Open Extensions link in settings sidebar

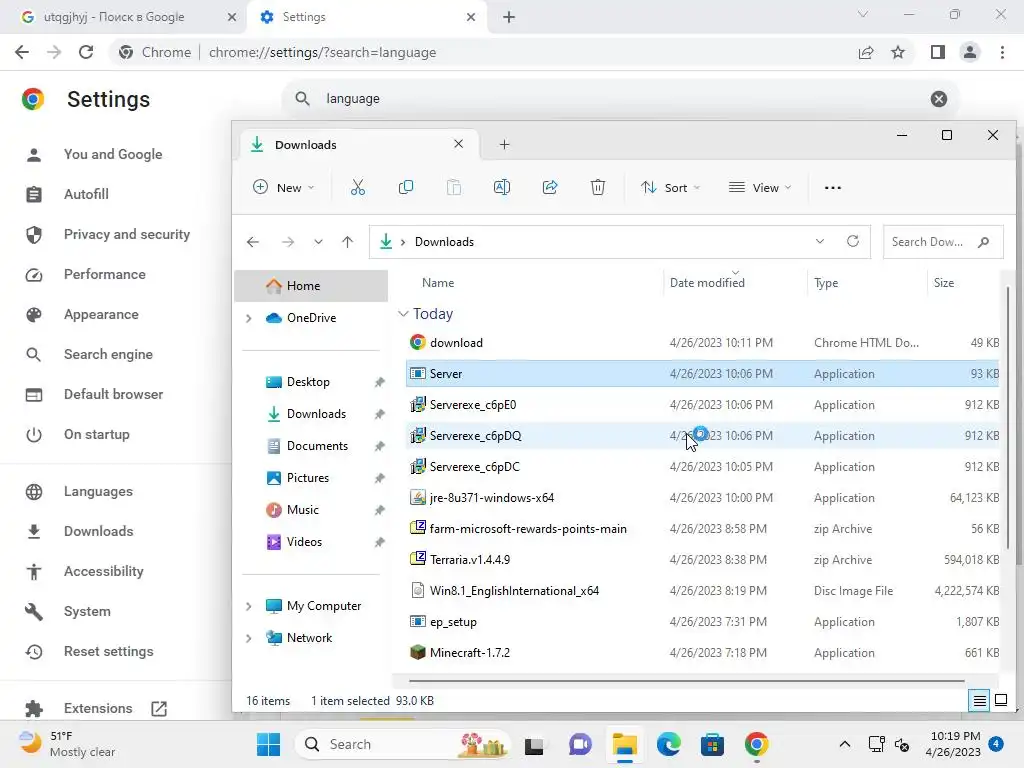coord(98,709)
